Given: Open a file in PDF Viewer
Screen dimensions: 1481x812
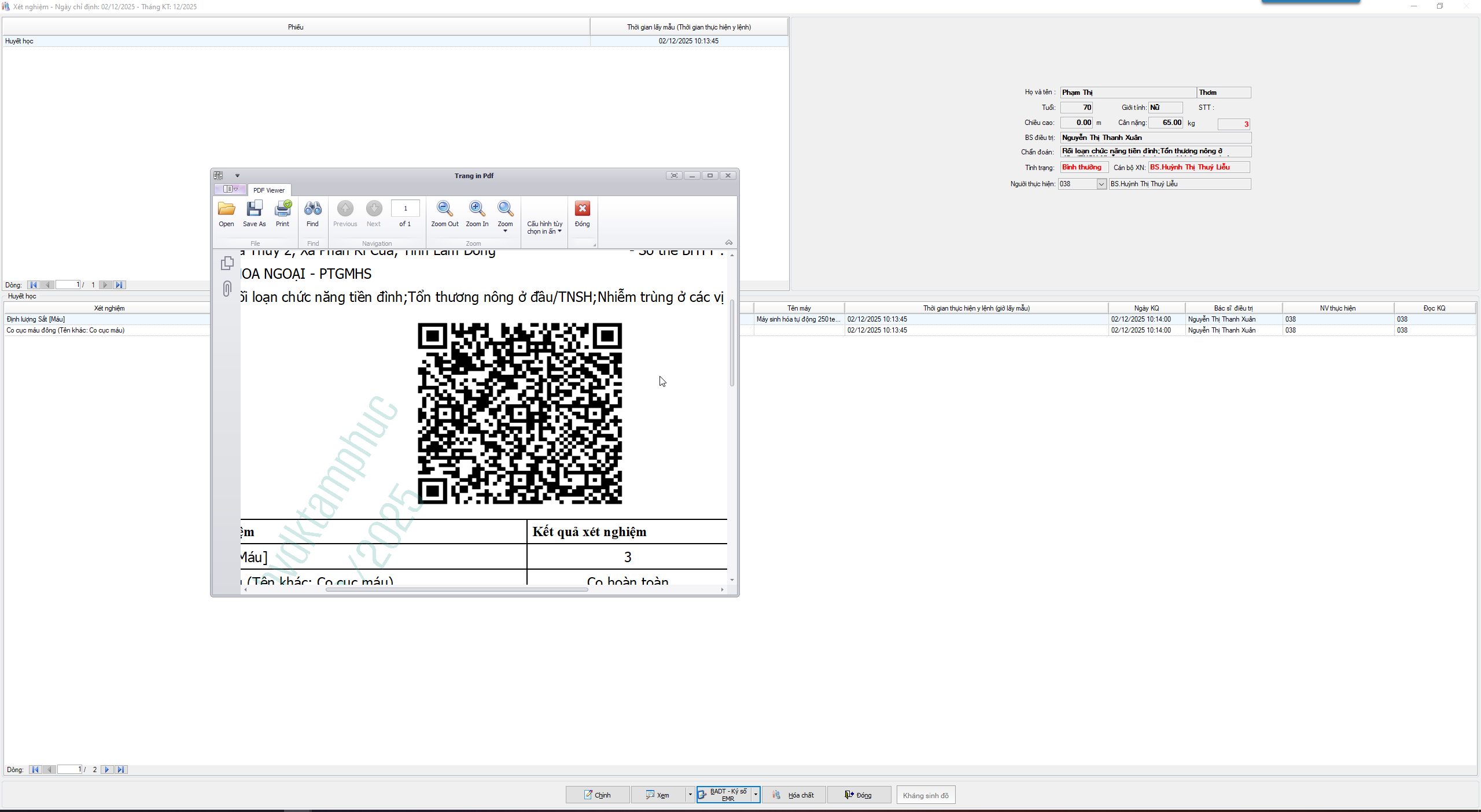Looking at the screenshot, I should pos(226,213).
